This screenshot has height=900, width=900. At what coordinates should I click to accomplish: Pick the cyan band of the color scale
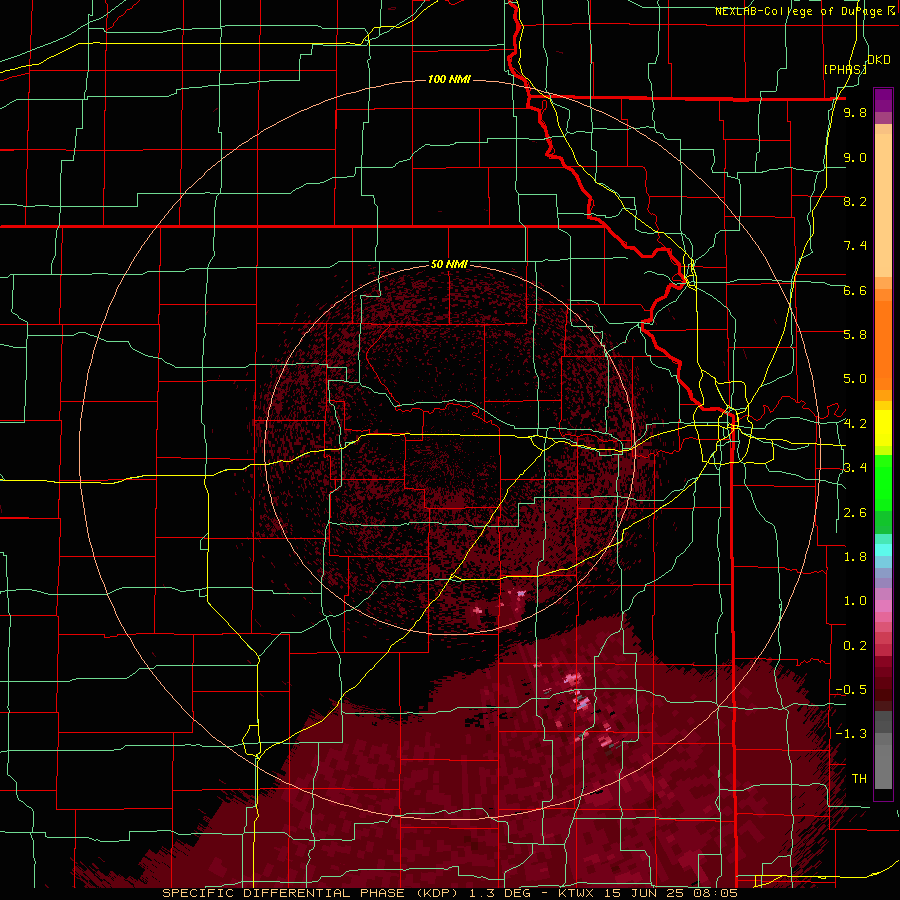tap(883, 550)
